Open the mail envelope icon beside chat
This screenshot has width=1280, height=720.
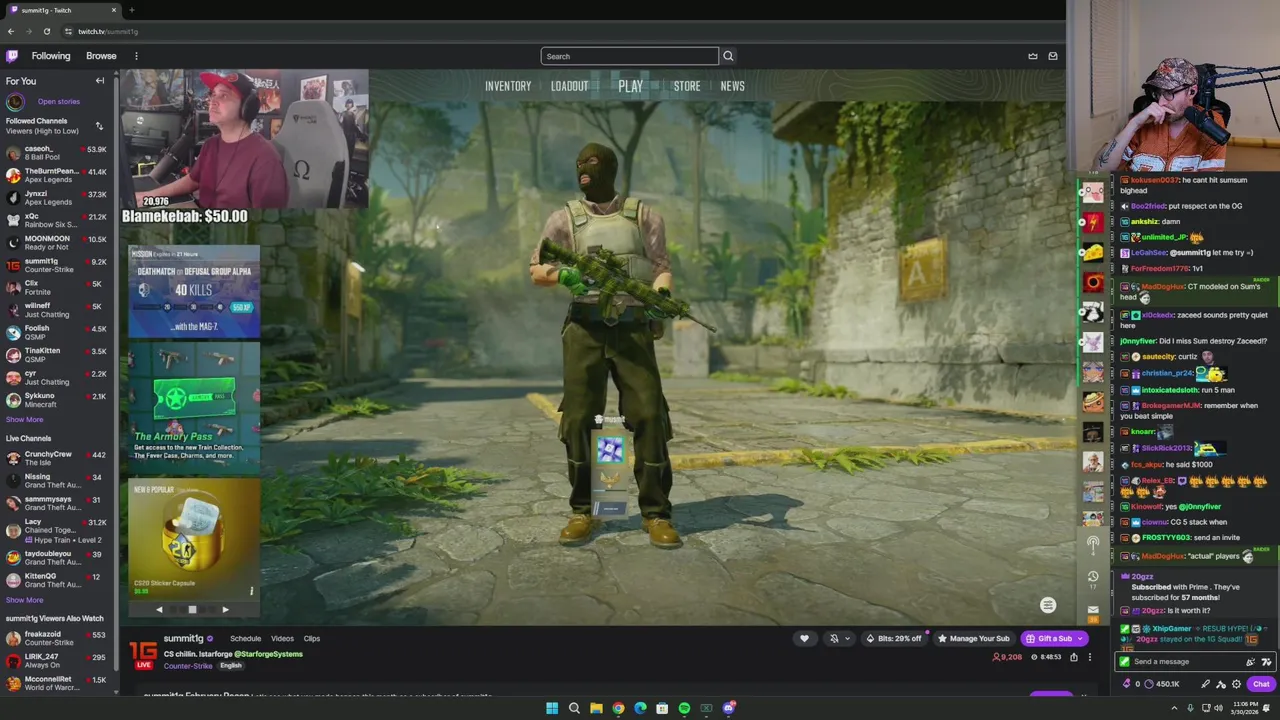pos(1093,608)
